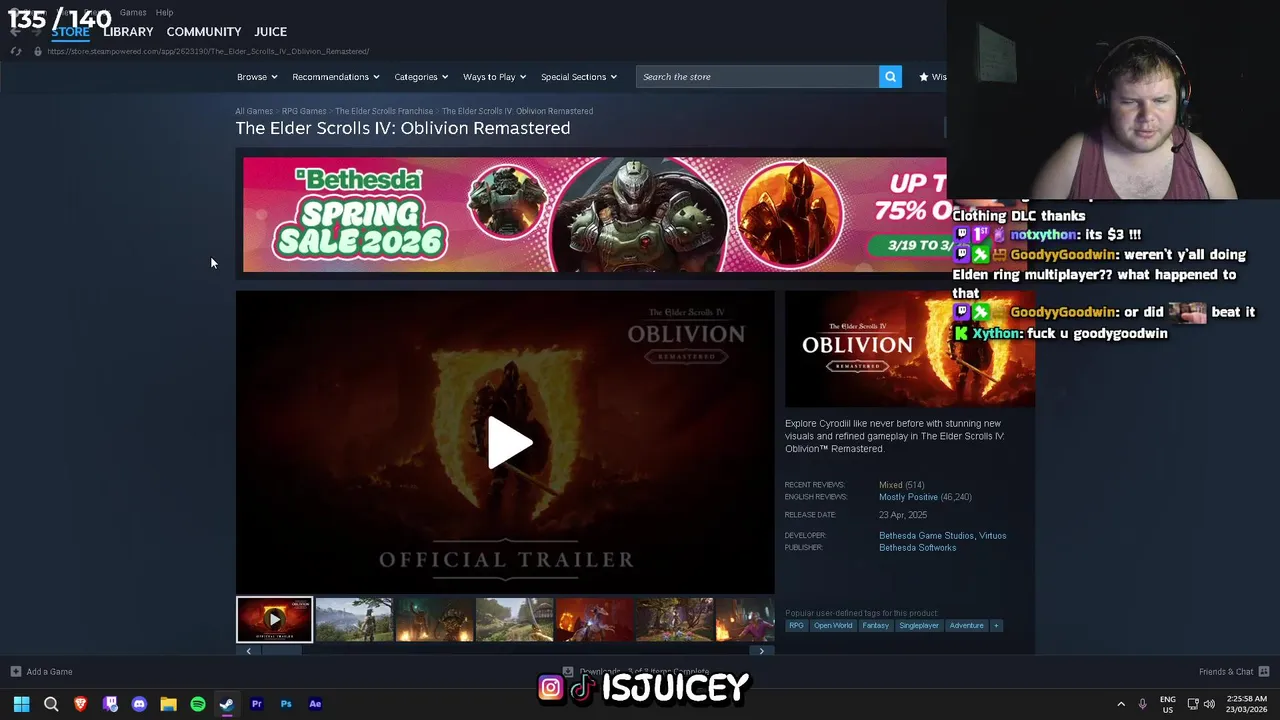
Task: Expand the Special Sections dropdown
Action: [579, 77]
